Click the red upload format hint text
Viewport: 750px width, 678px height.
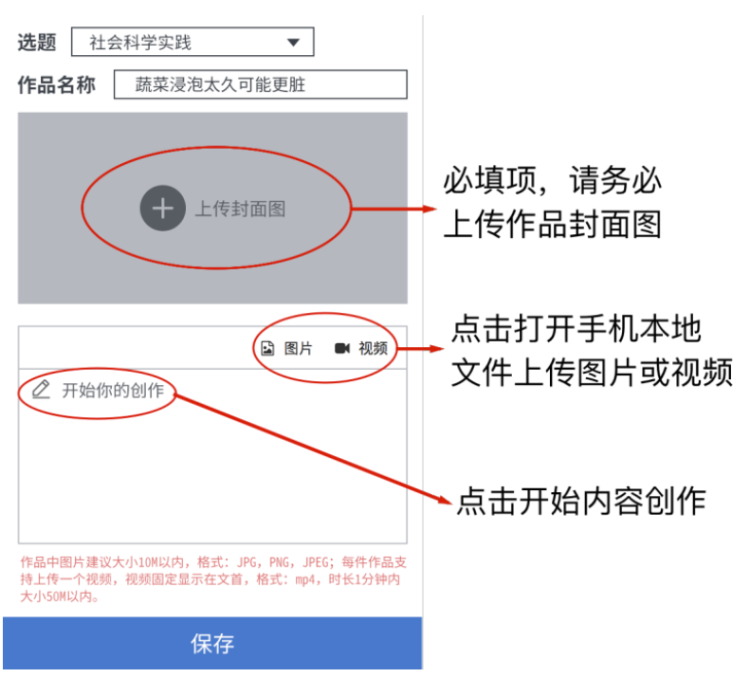tap(213, 579)
